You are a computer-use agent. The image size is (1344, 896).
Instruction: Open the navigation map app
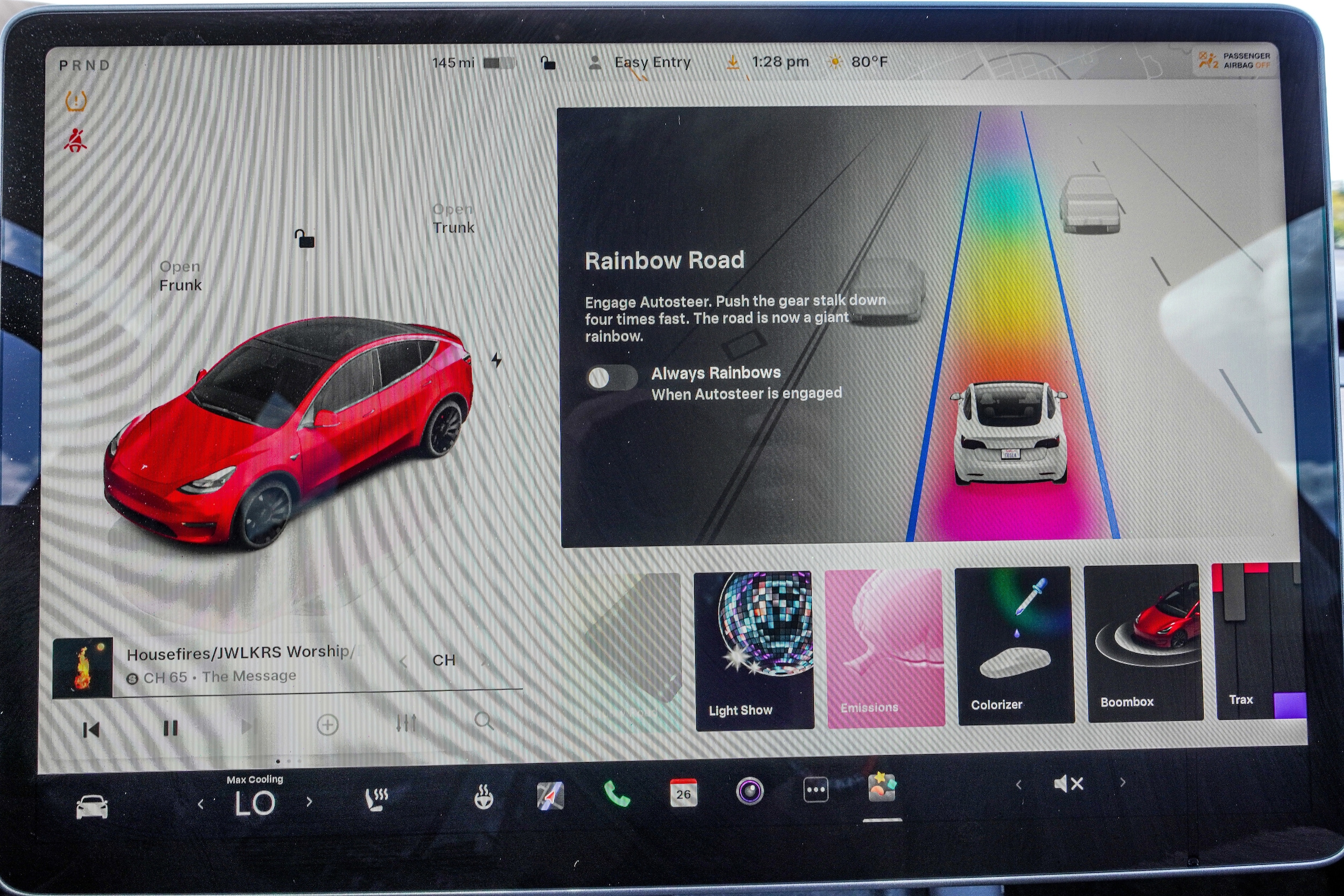click(x=551, y=795)
